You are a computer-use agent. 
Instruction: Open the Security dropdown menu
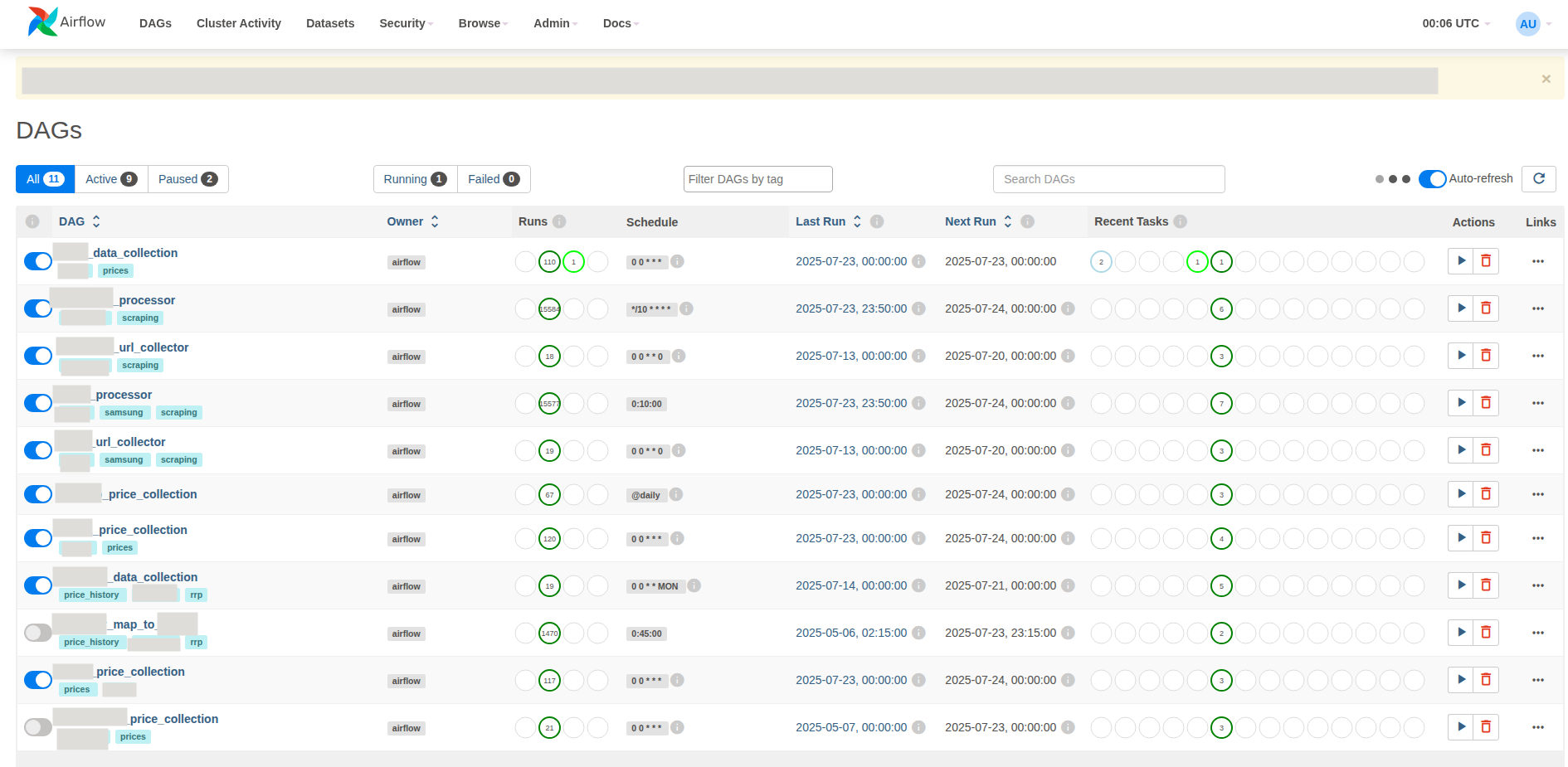click(x=406, y=23)
